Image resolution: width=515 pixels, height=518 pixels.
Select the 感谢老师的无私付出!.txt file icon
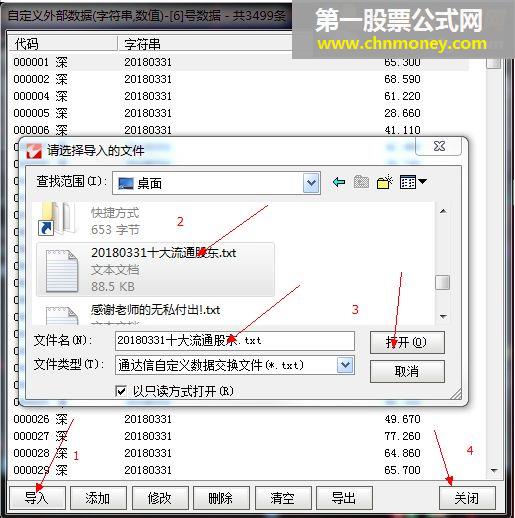[62, 316]
